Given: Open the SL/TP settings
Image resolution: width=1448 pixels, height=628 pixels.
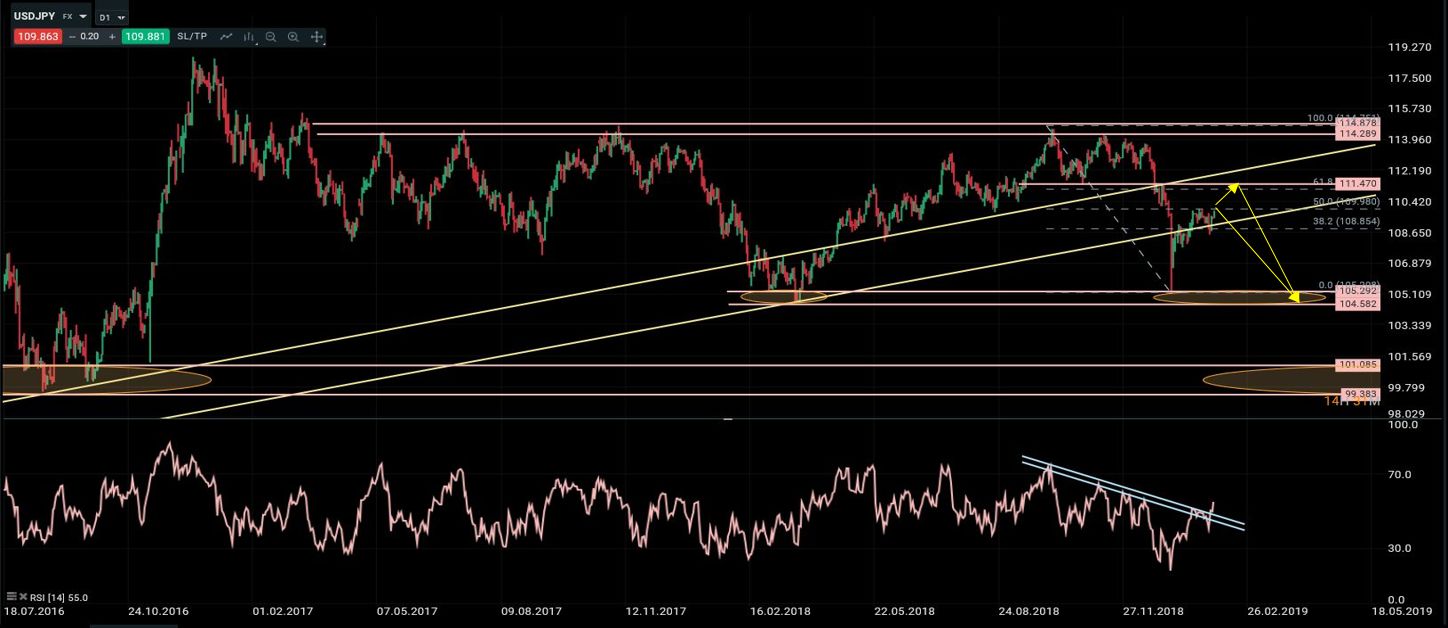Looking at the screenshot, I should (x=192, y=37).
